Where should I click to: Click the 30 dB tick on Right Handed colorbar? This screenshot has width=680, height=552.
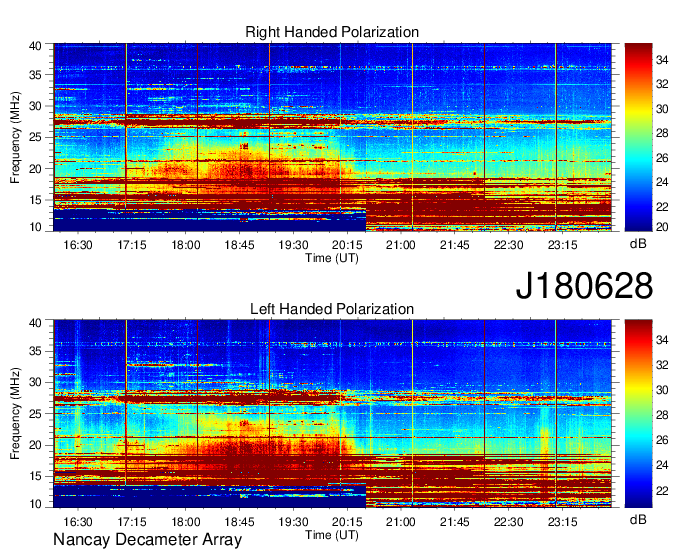(x=662, y=109)
